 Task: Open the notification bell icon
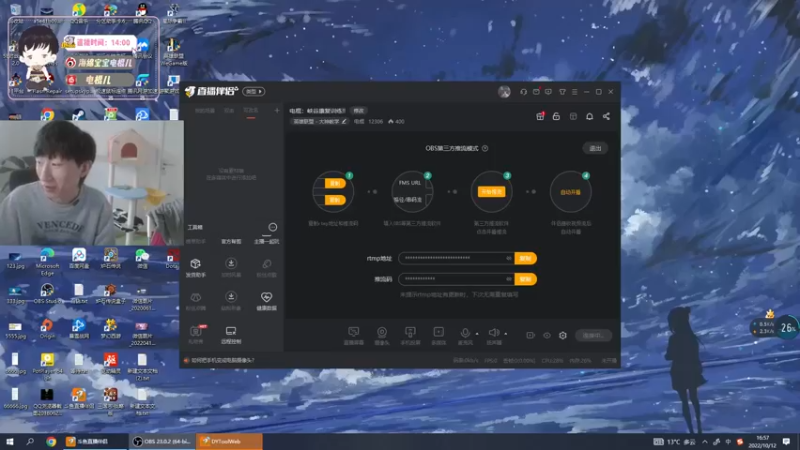[x=589, y=116]
